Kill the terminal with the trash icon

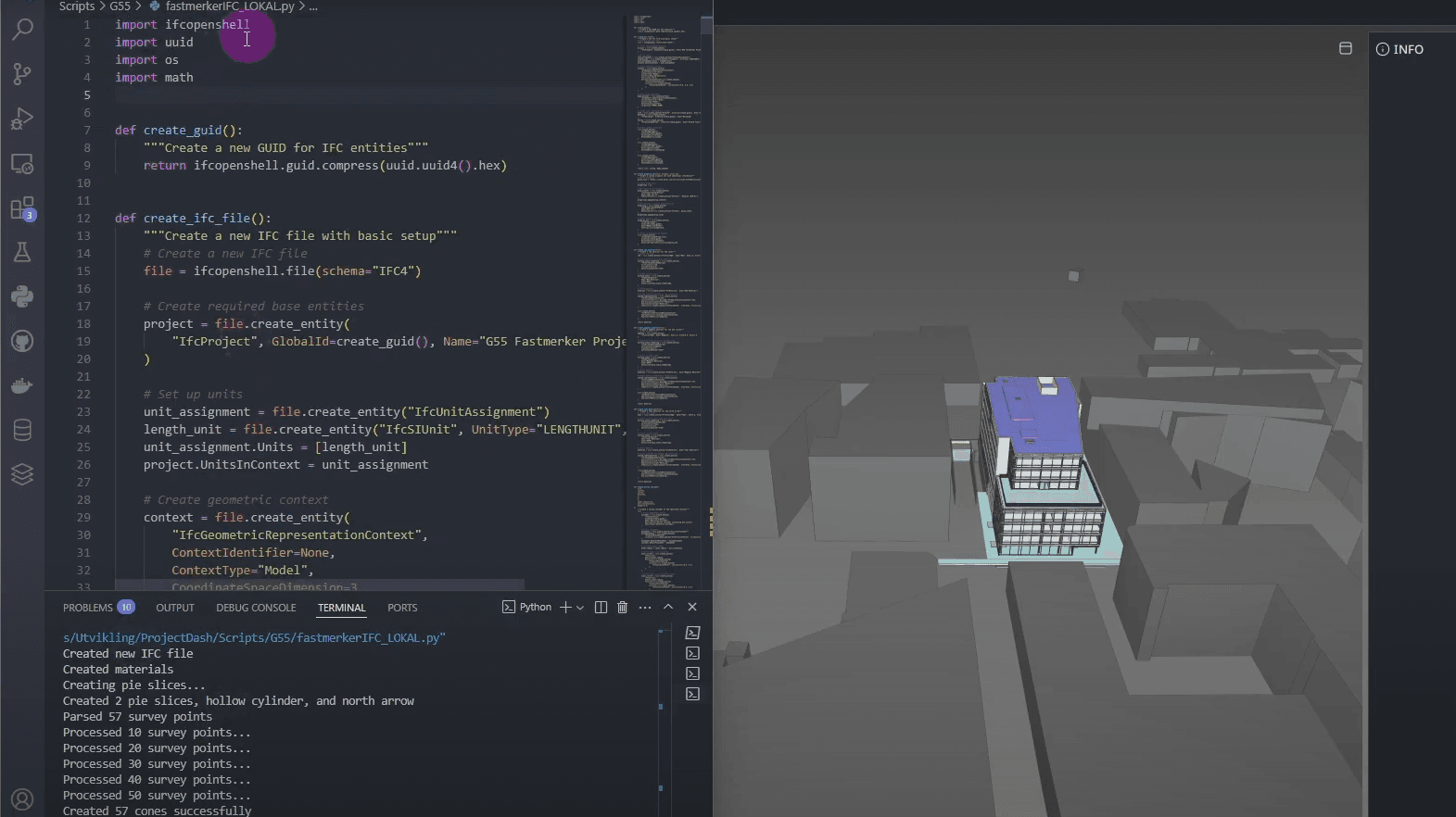coord(623,608)
